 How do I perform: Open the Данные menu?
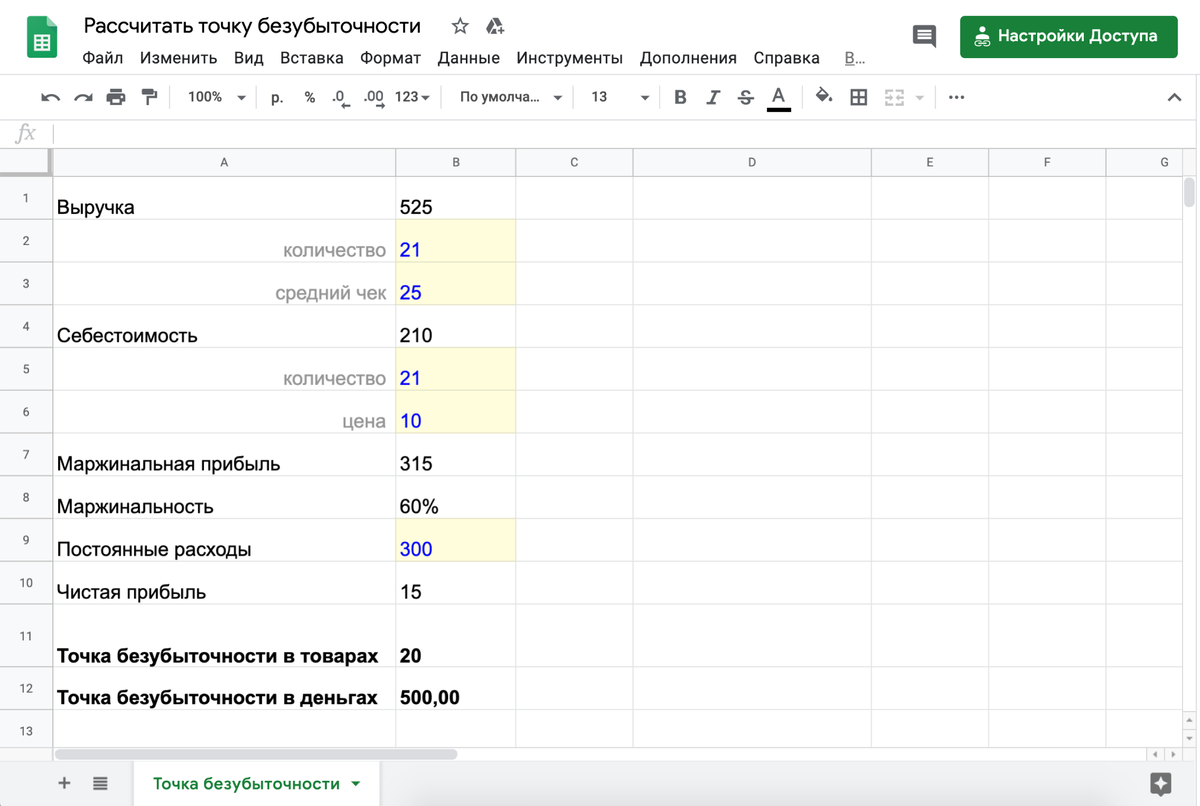(468, 58)
